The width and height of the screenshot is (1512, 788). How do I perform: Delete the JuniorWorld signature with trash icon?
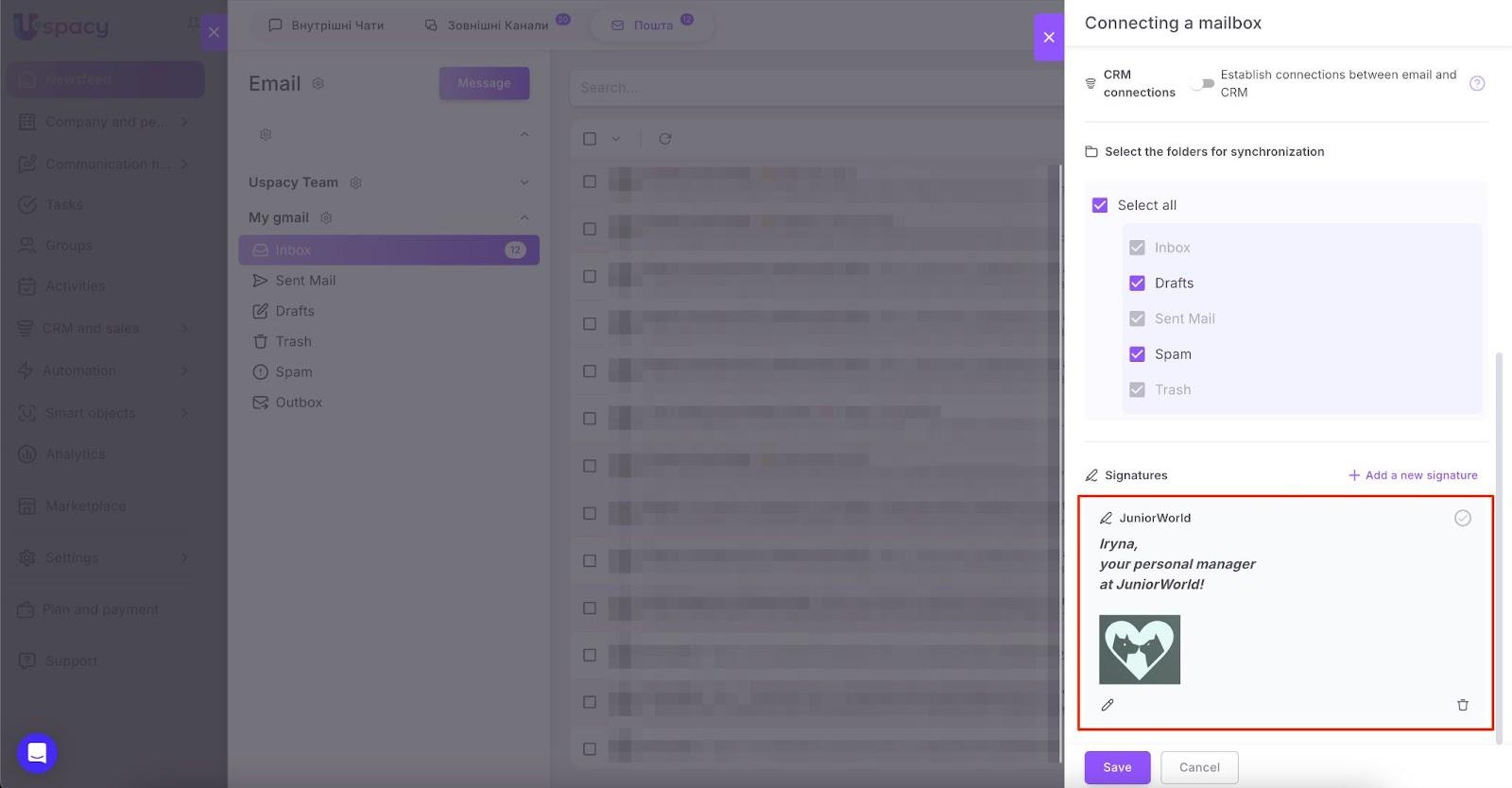(1462, 705)
